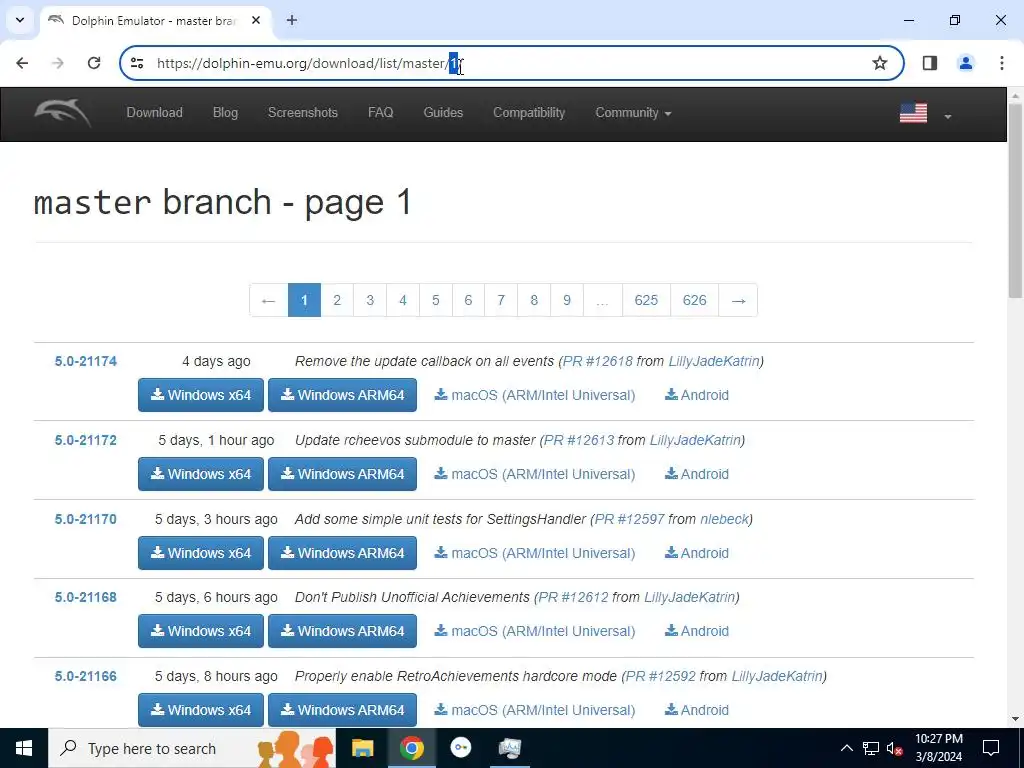This screenshot has width=1024, height=768.
Task: Click the previous page arrow
Action: (268, 300)
